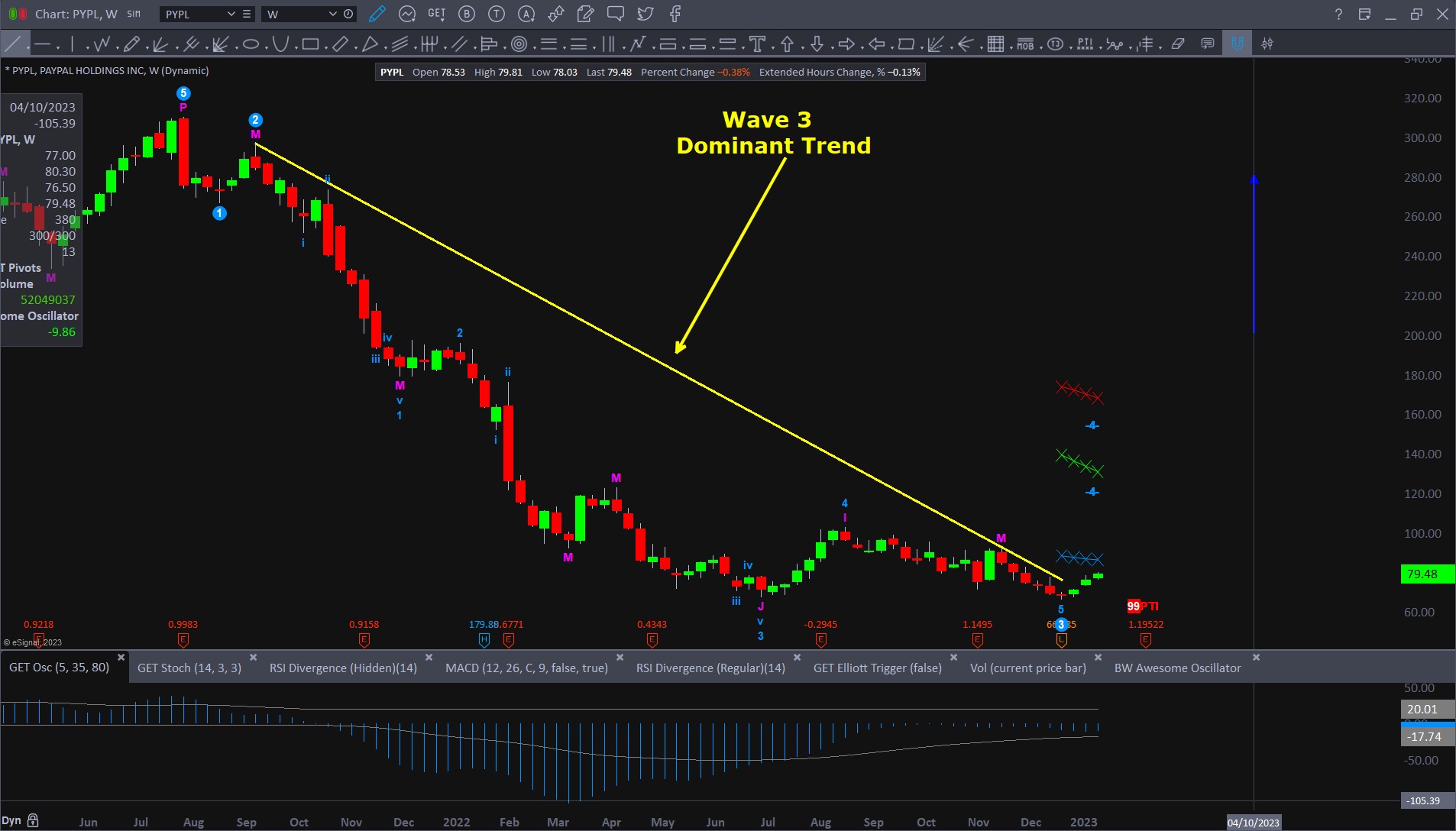Click the 04/10/2023 date marker on time axis

(1253, 823)
